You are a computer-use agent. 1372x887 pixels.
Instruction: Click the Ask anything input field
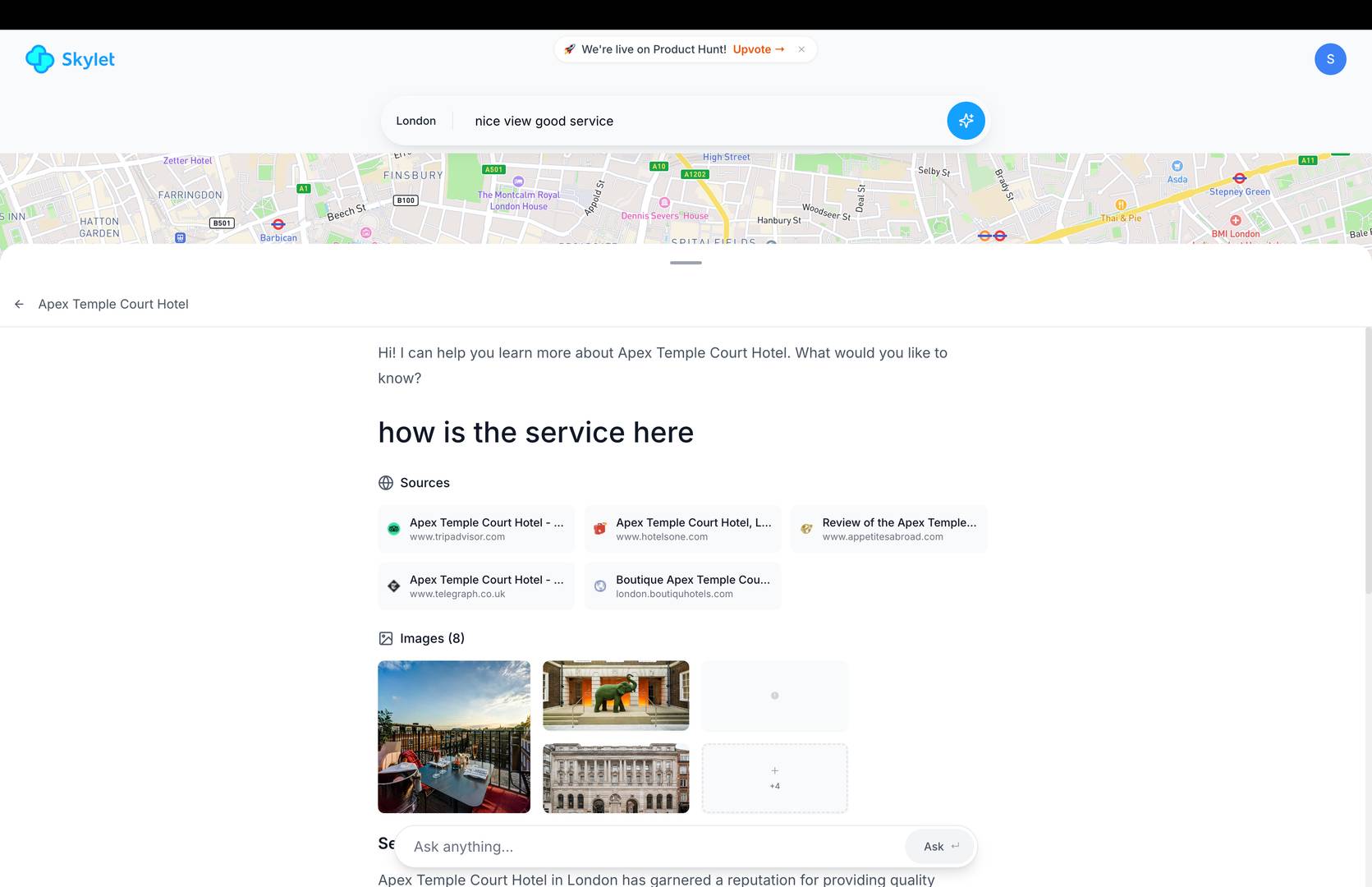pyautogui.click(x=653, y=847)
